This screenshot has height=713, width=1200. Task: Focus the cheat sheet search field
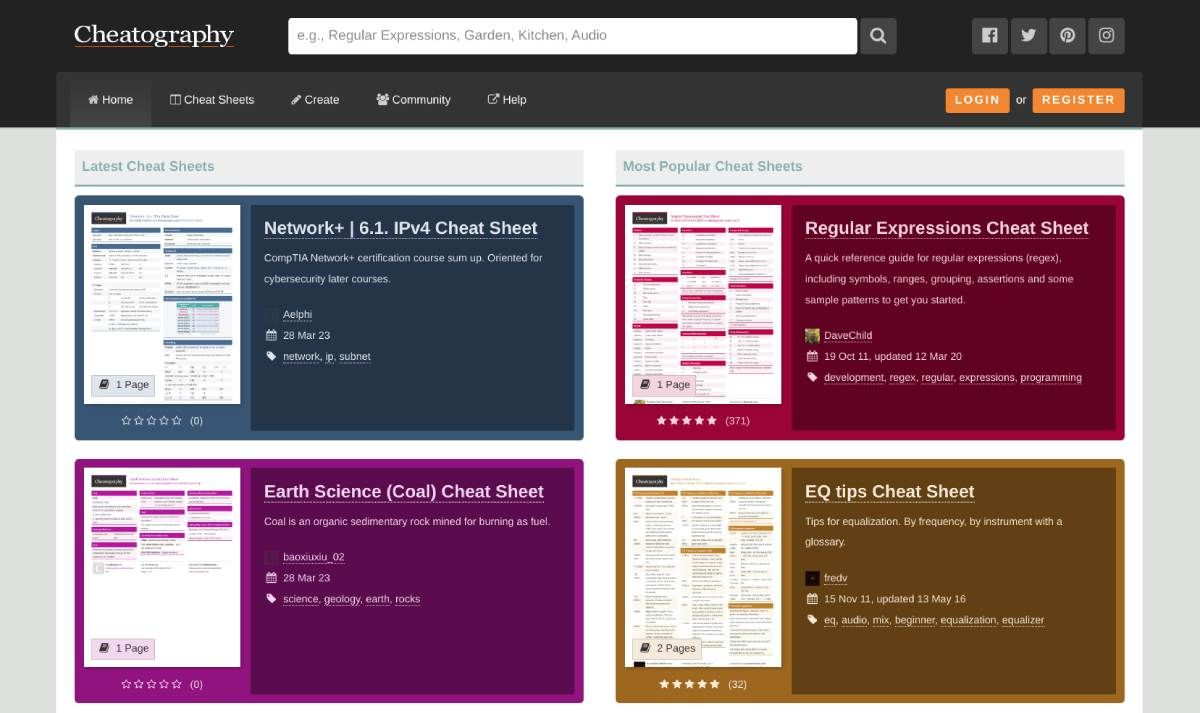(x=572, y=36)
